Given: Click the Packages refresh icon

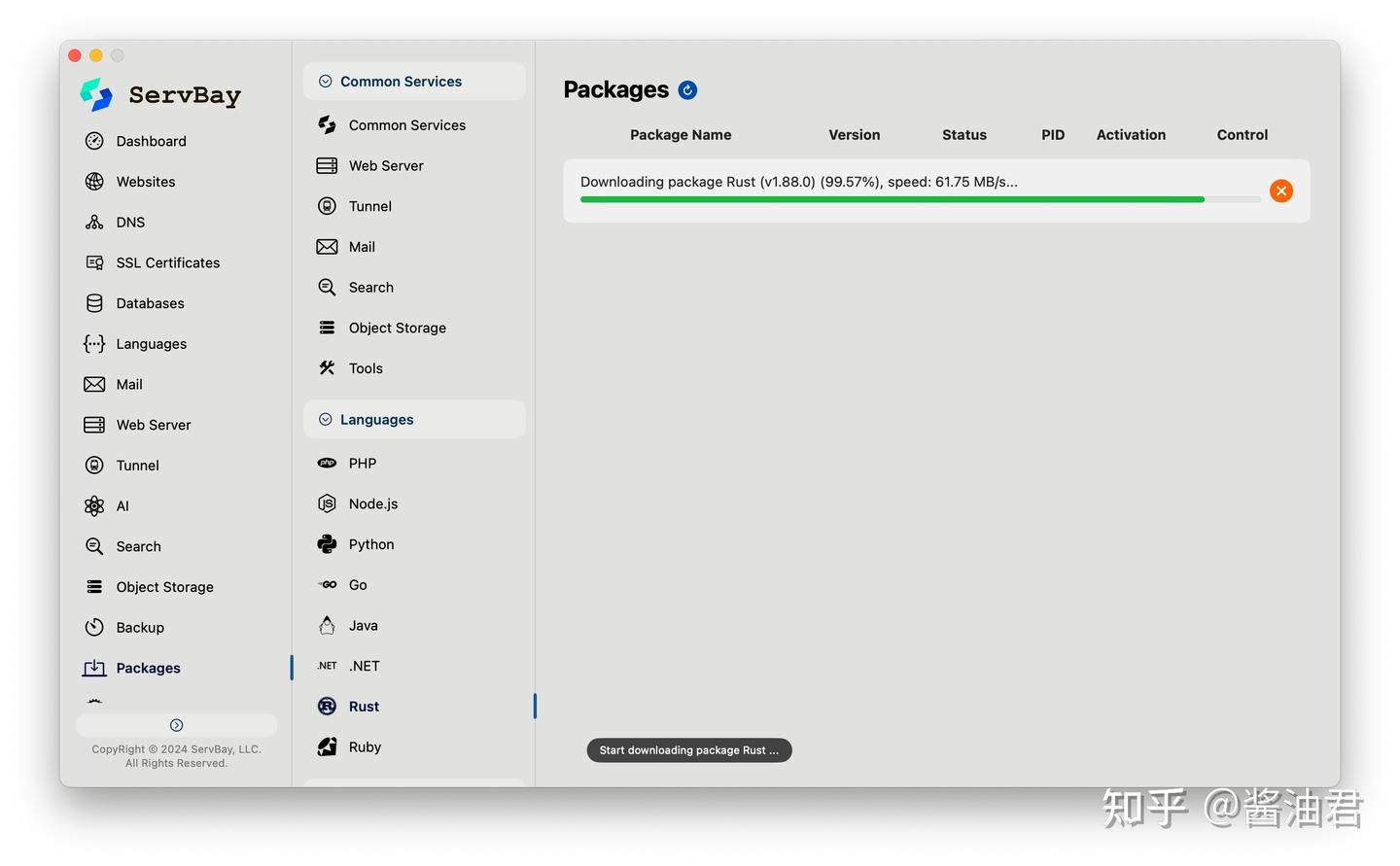Looking at the screenshot, I should (687, 90).
